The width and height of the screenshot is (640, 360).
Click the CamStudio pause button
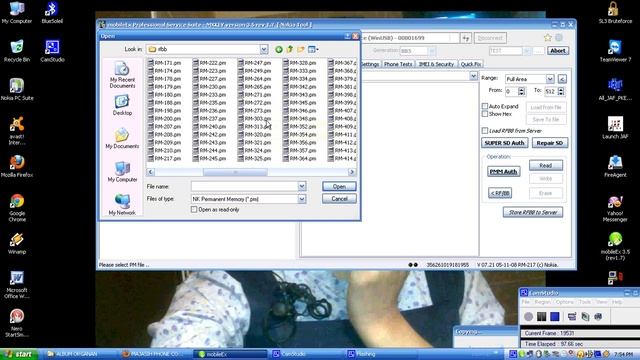pyautogui.click(x=542, y=316)
